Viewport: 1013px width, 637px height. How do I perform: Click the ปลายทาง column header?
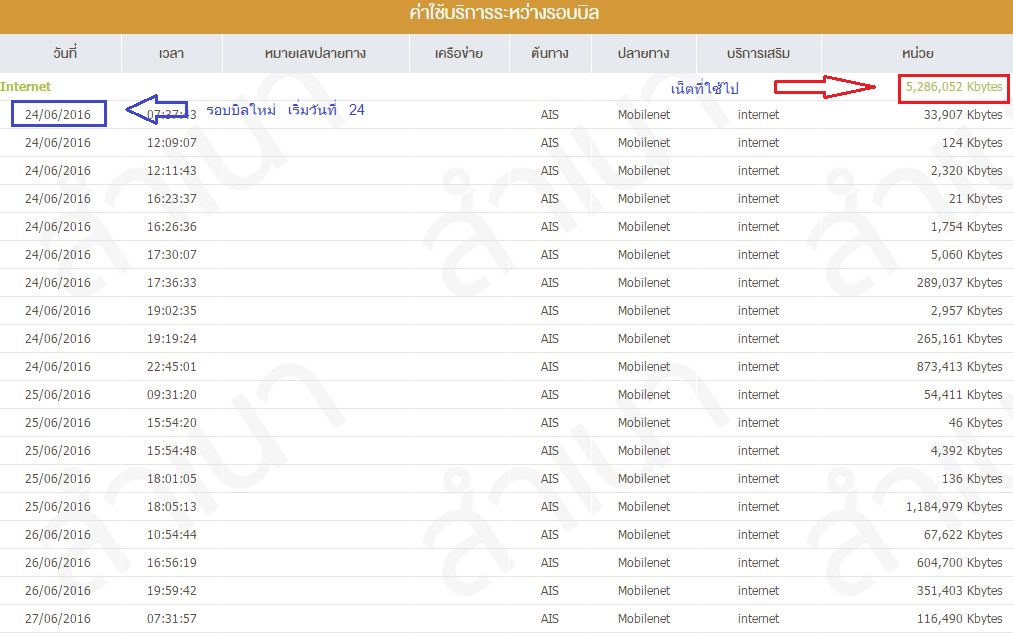(x=643, y=53)
